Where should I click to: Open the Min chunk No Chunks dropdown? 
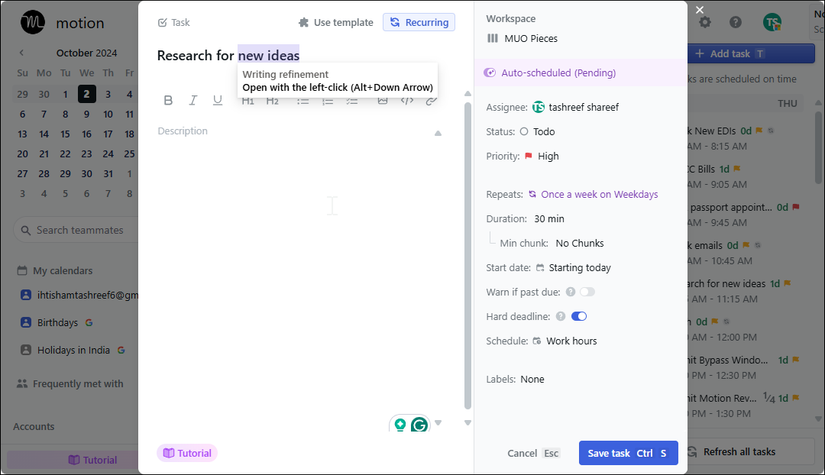(x=579, y=243)
